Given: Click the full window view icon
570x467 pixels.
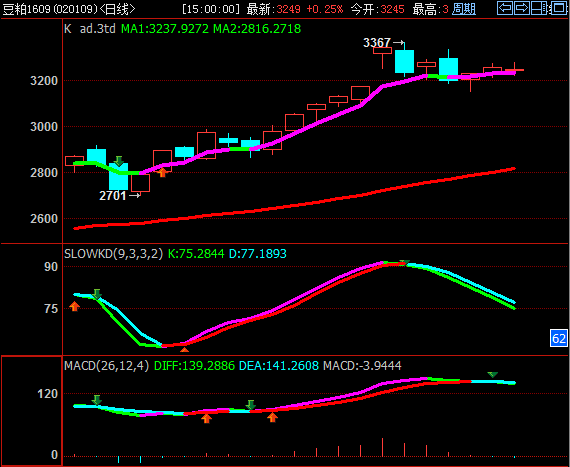Looking at the screenshot, I should (x=558, y=8).
